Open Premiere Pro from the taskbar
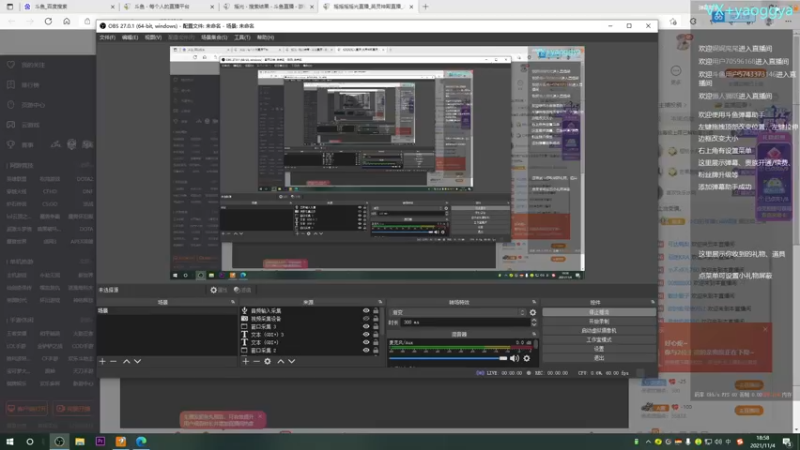800x450 pixels. (100, 441)
